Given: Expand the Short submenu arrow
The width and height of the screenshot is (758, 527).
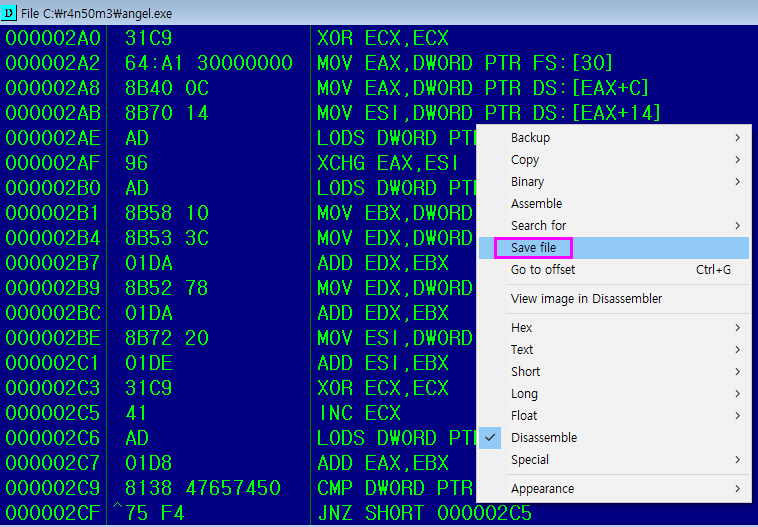Looking at the screenshot, I should click(738, 372).
